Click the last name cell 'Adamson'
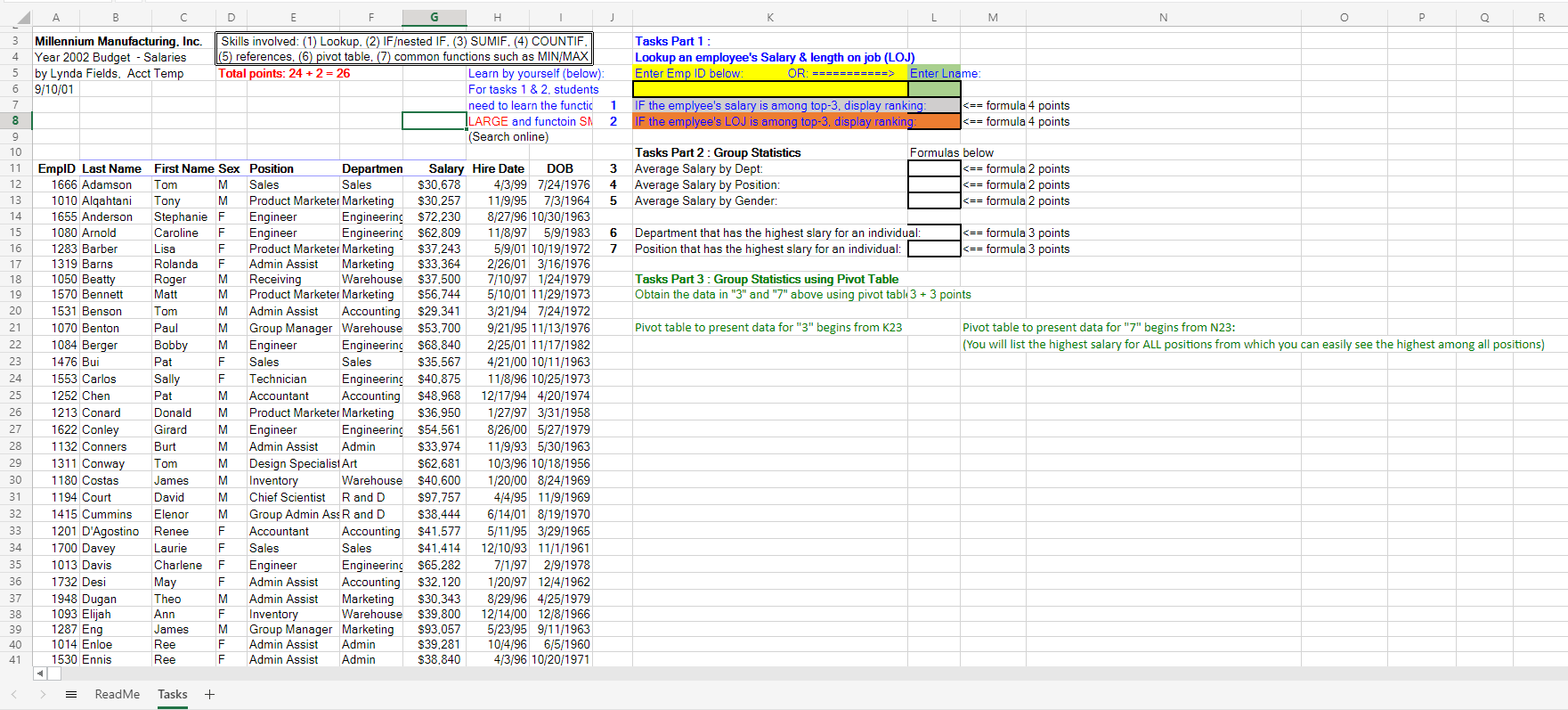This screenshot has width=1568, height=710. 115,184
